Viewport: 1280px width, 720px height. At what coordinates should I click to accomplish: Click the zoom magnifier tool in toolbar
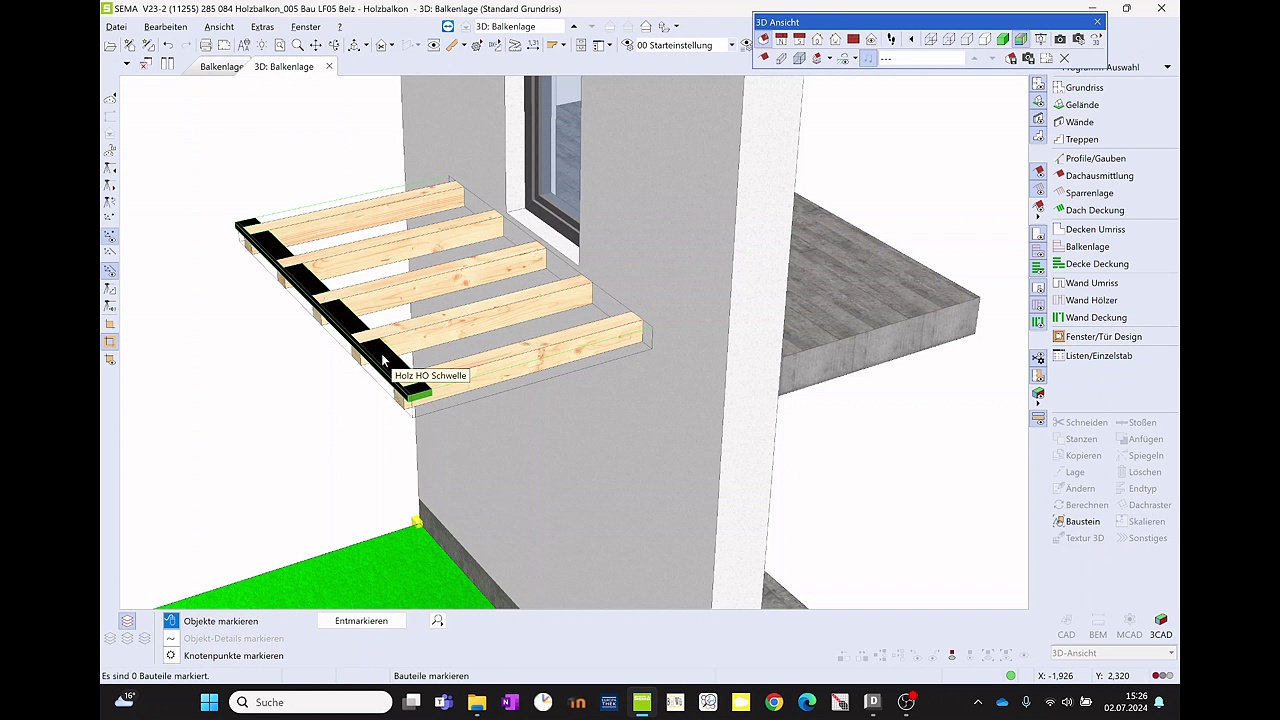click(x=297, y=45)
